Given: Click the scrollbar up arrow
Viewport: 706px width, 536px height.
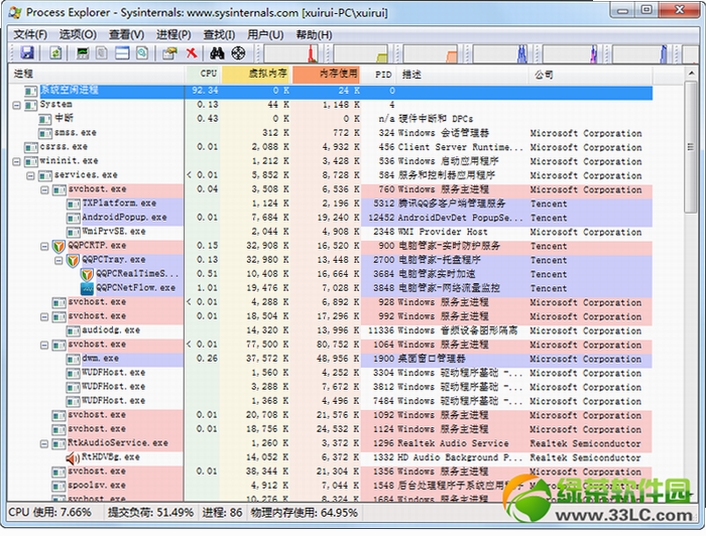Looking at the screenshot, I should [691, 73].
